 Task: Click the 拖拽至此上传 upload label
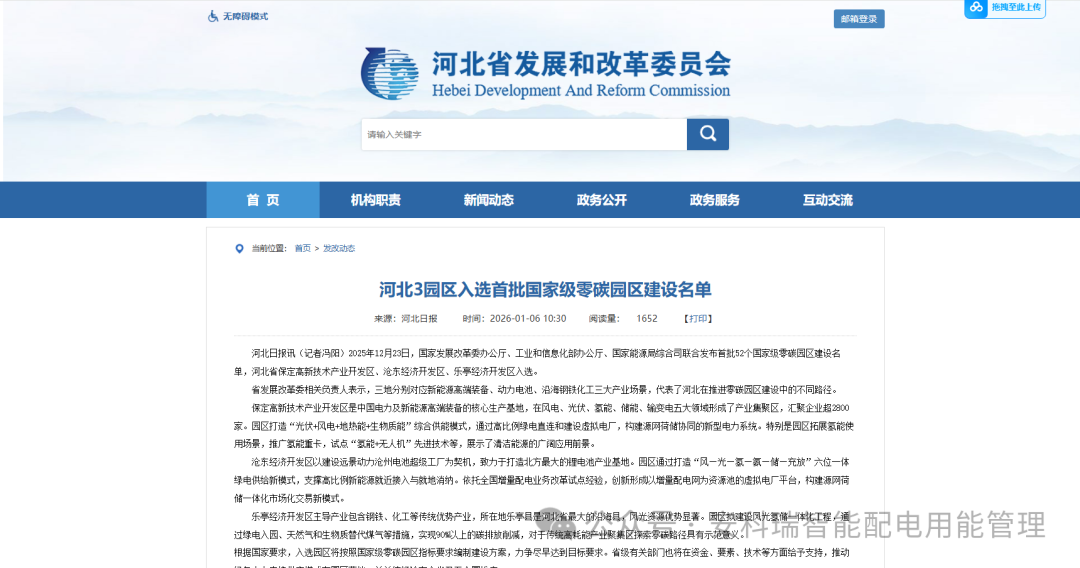coord(1016,7)
